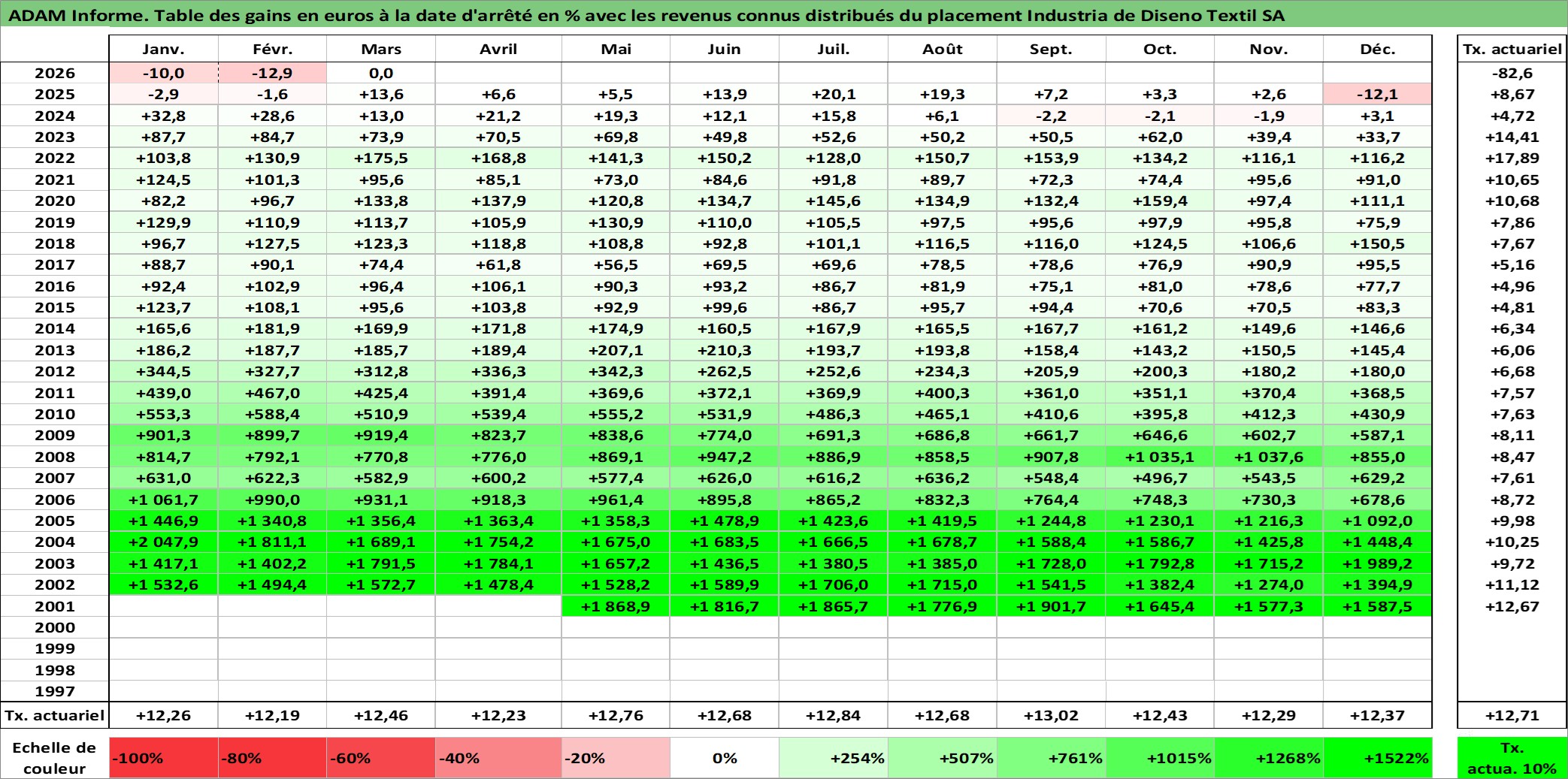Click the Tx. actua. 10% green swatch
This screenshot has height=779, width=1568.
coord(1512,758)
